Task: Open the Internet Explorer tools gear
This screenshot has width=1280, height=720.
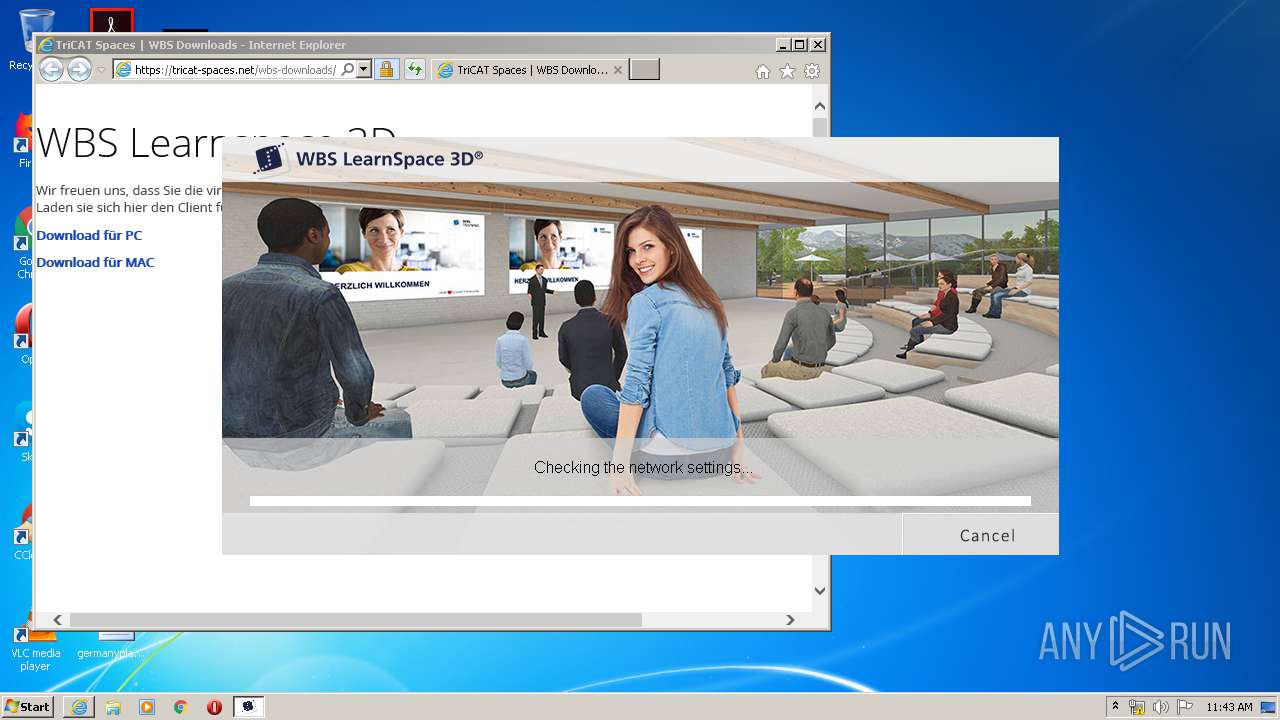Action: tap(812, 71)
